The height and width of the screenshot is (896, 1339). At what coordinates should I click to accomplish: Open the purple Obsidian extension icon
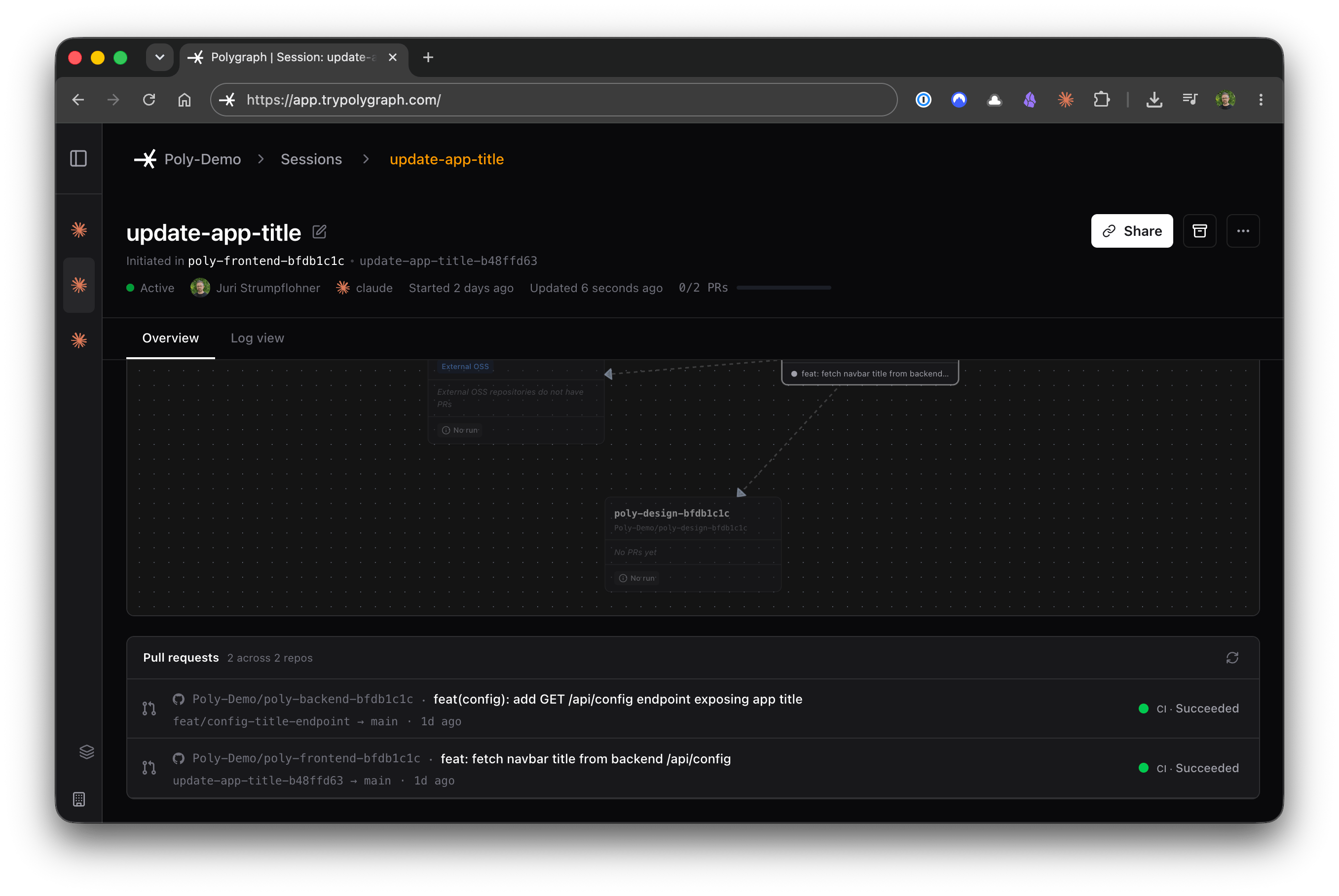(1029, 100)
